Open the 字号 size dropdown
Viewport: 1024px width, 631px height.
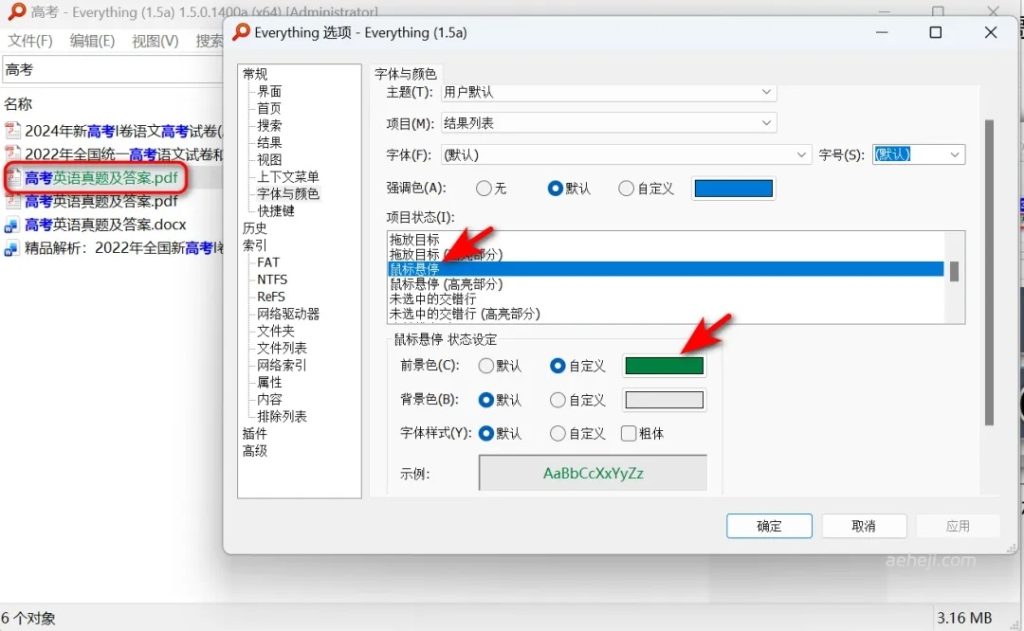(x=955, y=155)
